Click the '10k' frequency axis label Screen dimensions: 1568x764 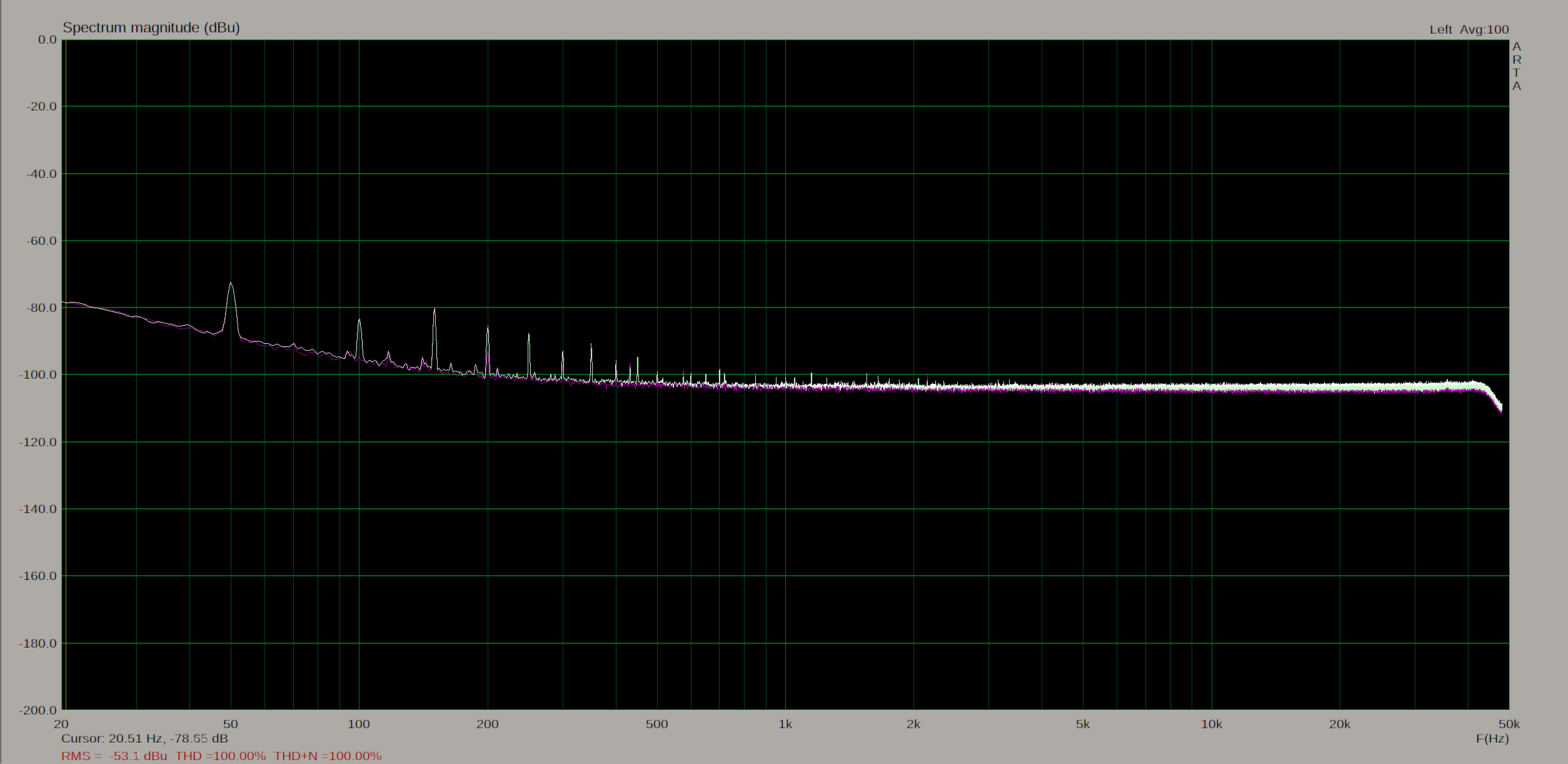point(1212,724)
